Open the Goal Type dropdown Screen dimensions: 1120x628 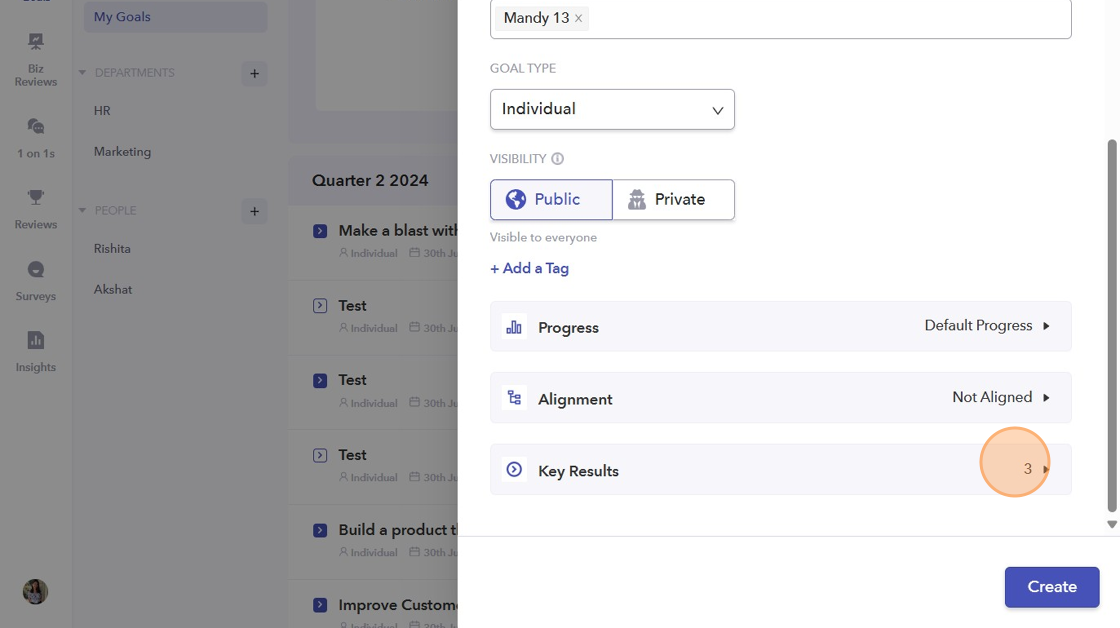(x=612, y=109)
